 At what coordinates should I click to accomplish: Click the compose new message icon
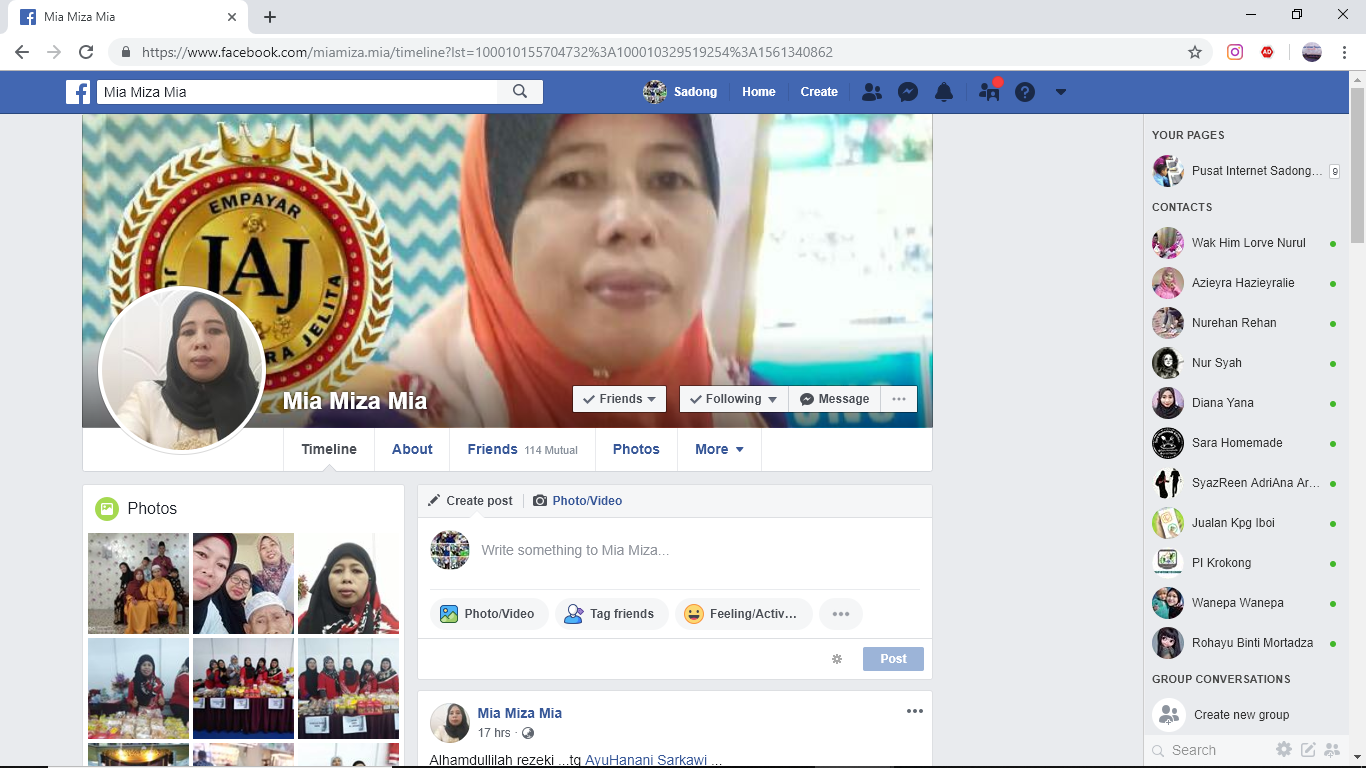click(1308, 749)
